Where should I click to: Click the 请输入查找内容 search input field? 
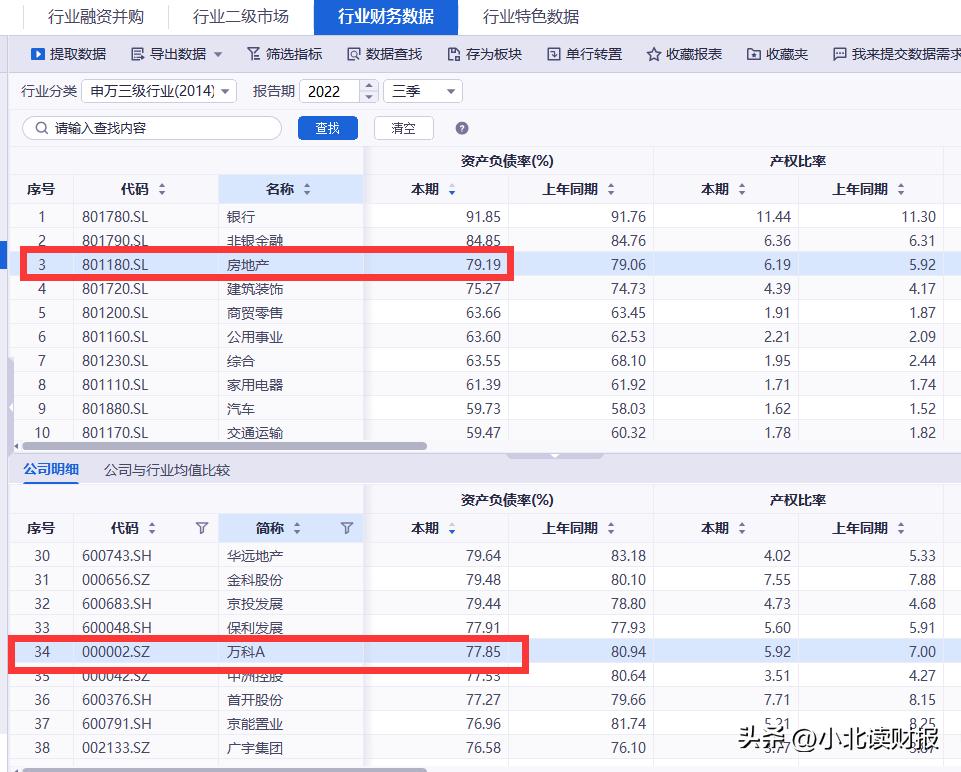pos(150,128)
